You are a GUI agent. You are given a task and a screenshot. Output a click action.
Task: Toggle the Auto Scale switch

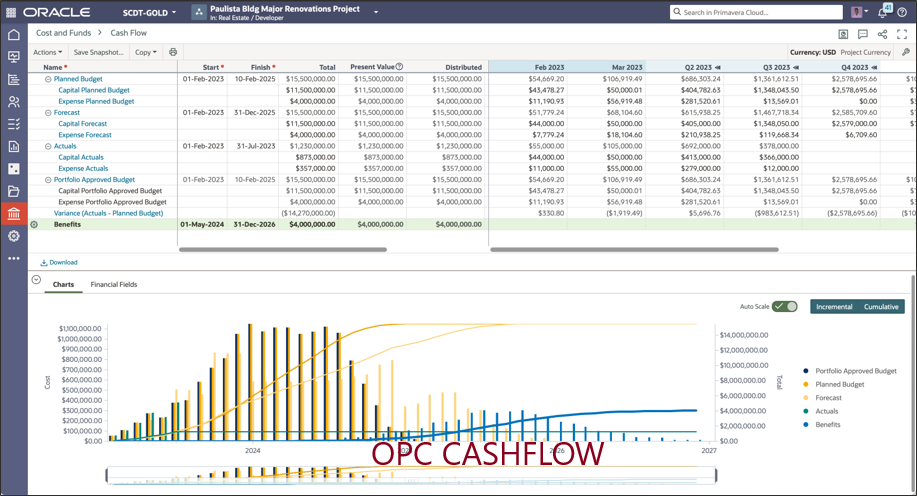[785, 307]
